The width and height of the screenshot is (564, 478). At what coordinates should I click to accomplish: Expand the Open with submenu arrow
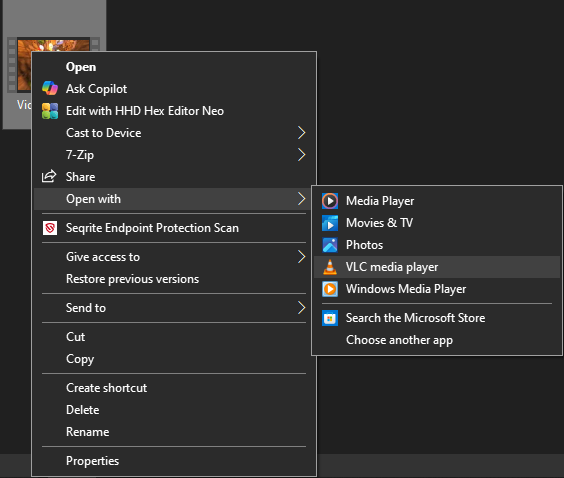pyautogui.click(x=301, y=199)
